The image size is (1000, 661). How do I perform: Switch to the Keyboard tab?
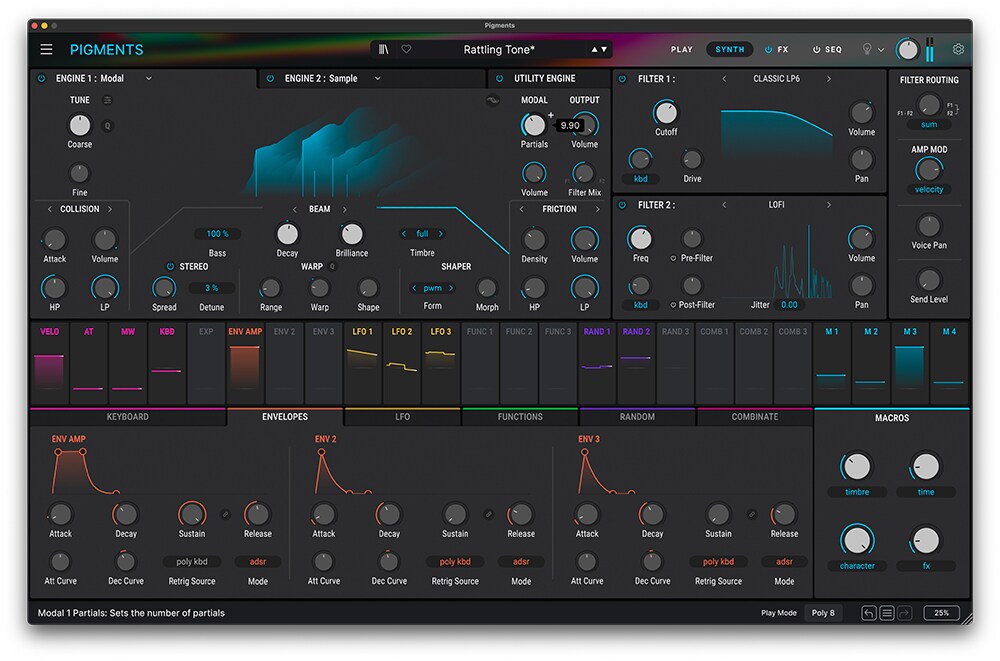(x=128, y=417)
